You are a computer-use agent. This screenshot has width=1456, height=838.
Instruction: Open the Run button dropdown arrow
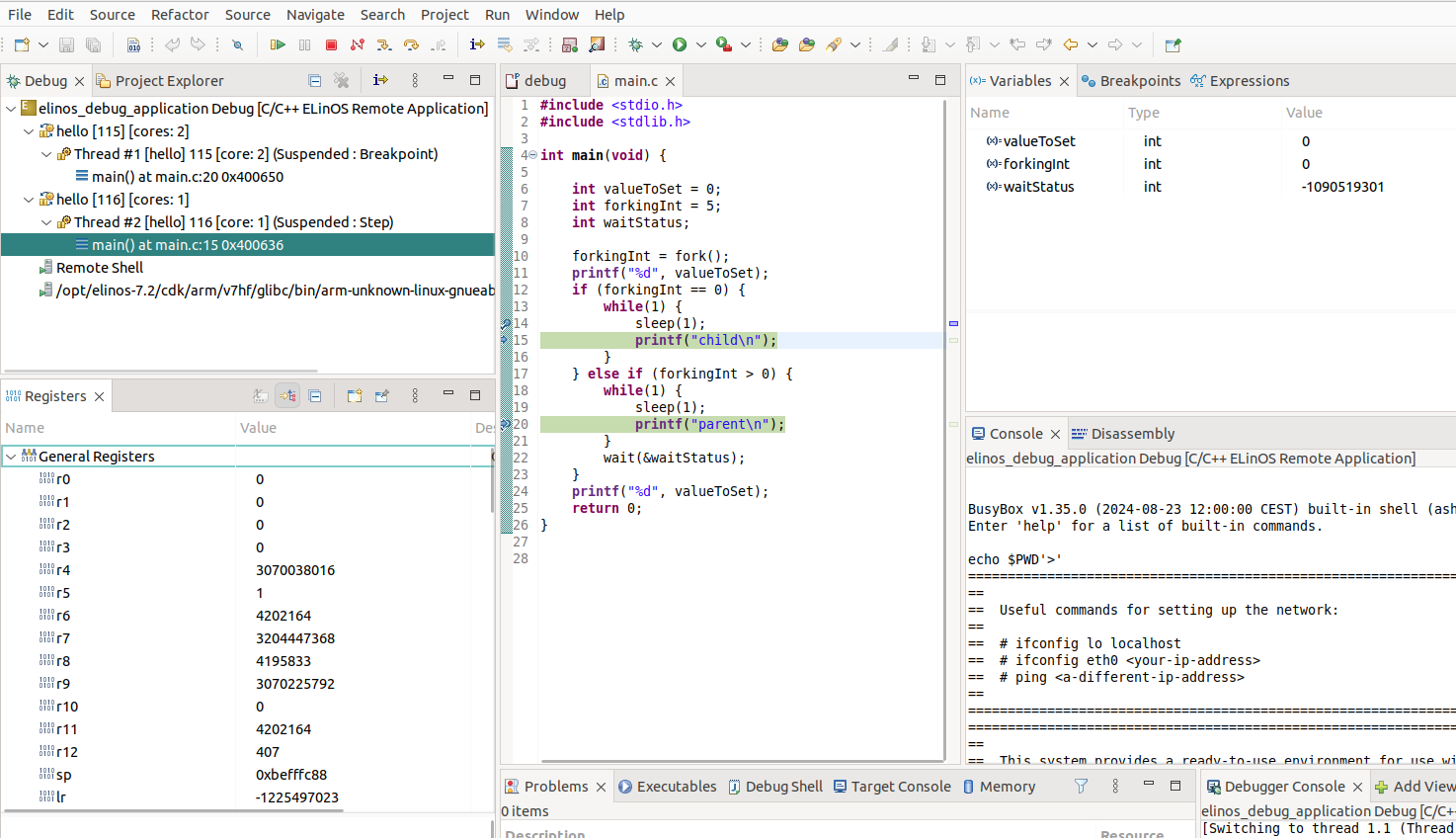point(700,44)
